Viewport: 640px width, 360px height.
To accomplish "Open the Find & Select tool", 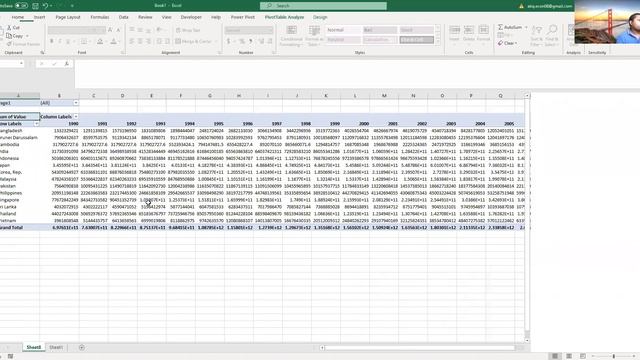I will coord(552,36).
